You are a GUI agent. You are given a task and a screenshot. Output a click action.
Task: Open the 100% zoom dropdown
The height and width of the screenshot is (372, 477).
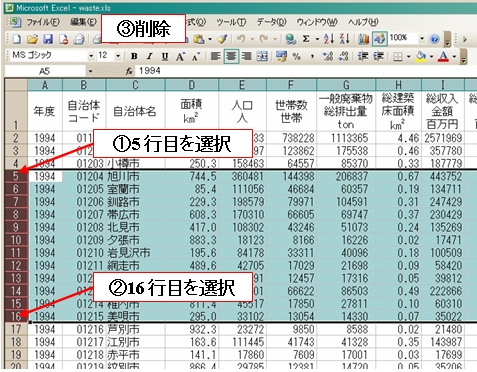point(422,39)
